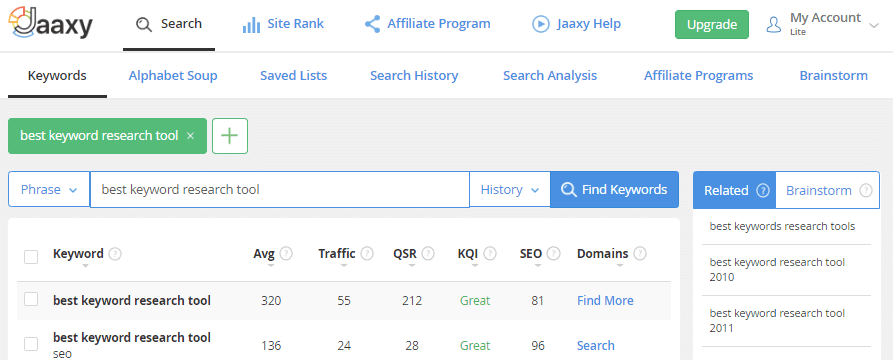The width and height of the screenshot is (893, 360).
Task: Click the keyword search input field
Action: (x=280, y=190)
